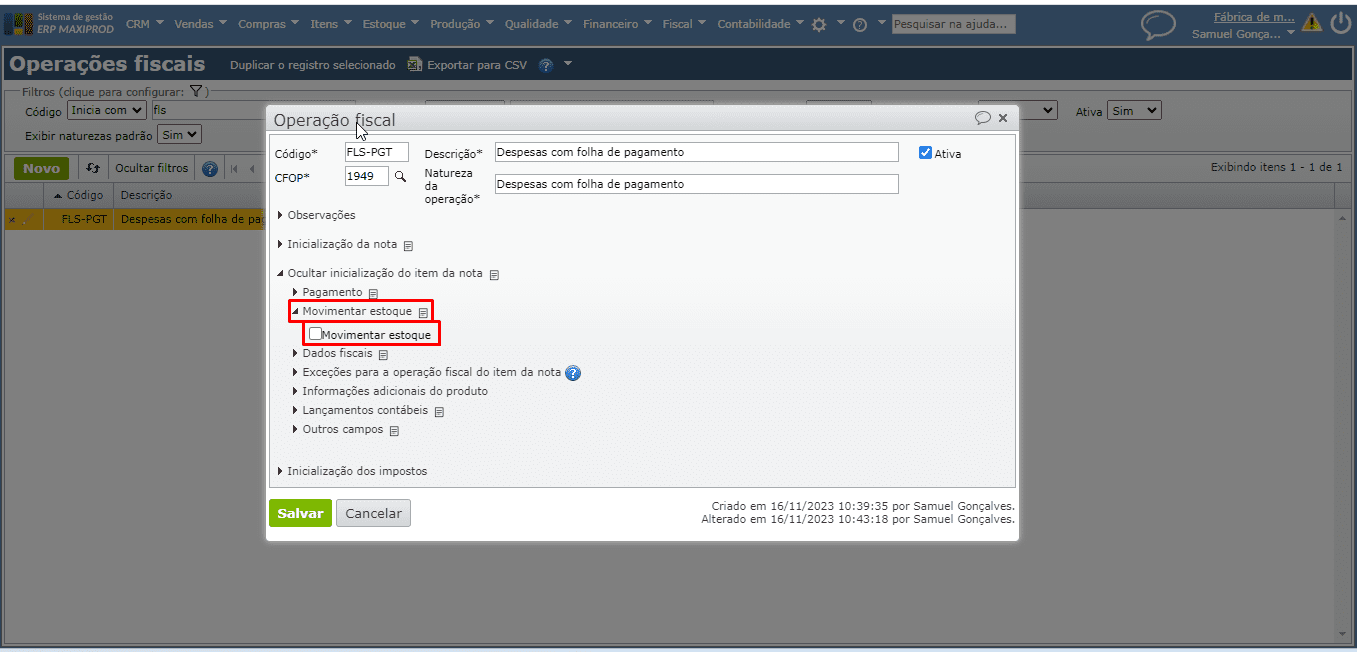Screen dimensions: 1357x652
Task: Expand Inicialização da nota section
Action: coord(337,244)
